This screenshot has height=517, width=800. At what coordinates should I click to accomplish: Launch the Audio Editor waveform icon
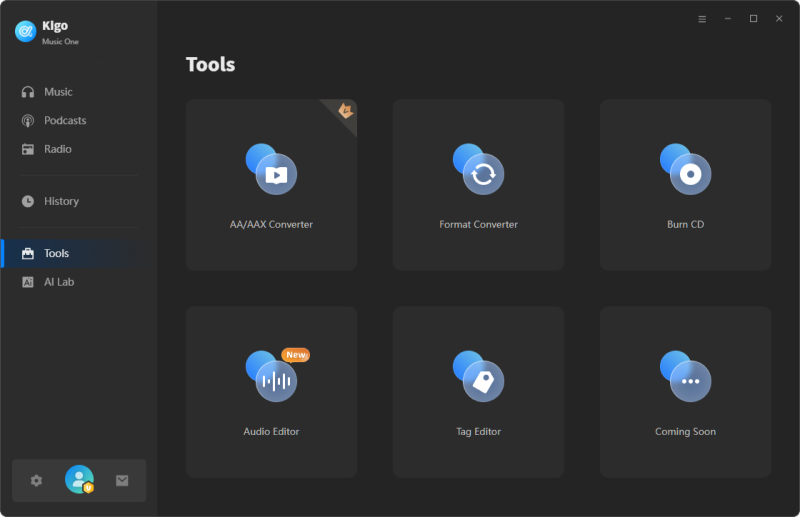tap(271, 376)
